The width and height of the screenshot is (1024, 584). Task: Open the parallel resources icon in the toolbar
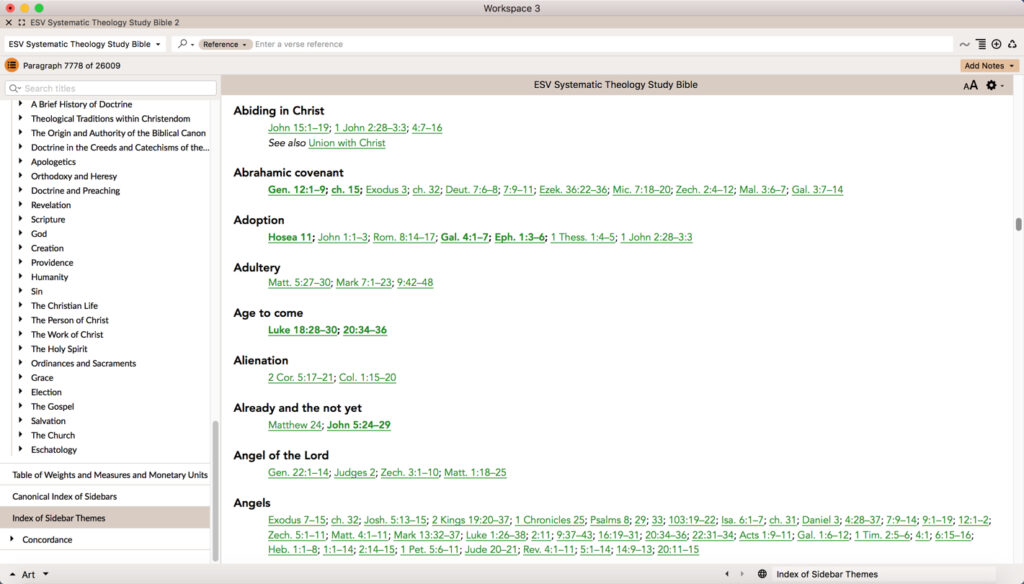click(x=981, y=44)
